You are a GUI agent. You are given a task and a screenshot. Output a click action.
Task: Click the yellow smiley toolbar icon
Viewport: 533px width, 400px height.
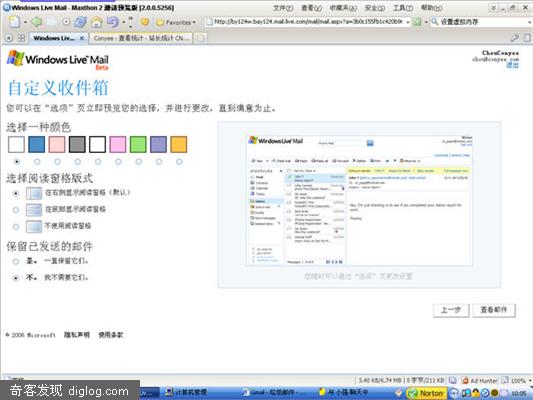click(145, 22)
